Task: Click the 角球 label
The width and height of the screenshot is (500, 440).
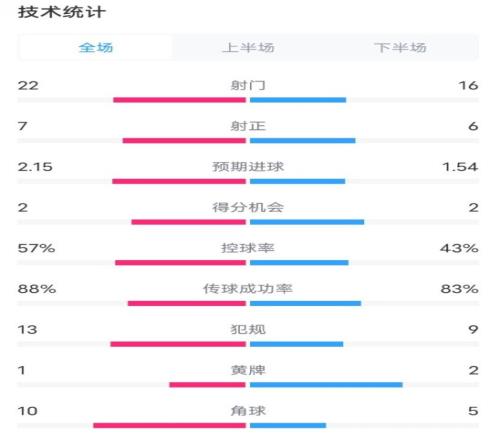Action: tap(248, 411)
